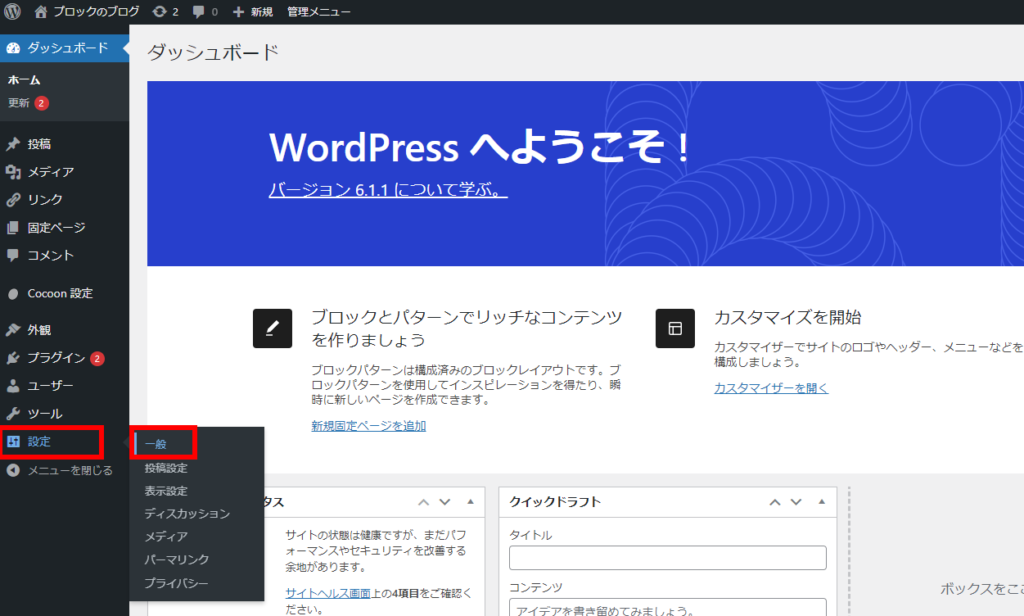Click into the タイトル input field
The width and height of the screenshot is (1024, 616).
pos(667,558)
